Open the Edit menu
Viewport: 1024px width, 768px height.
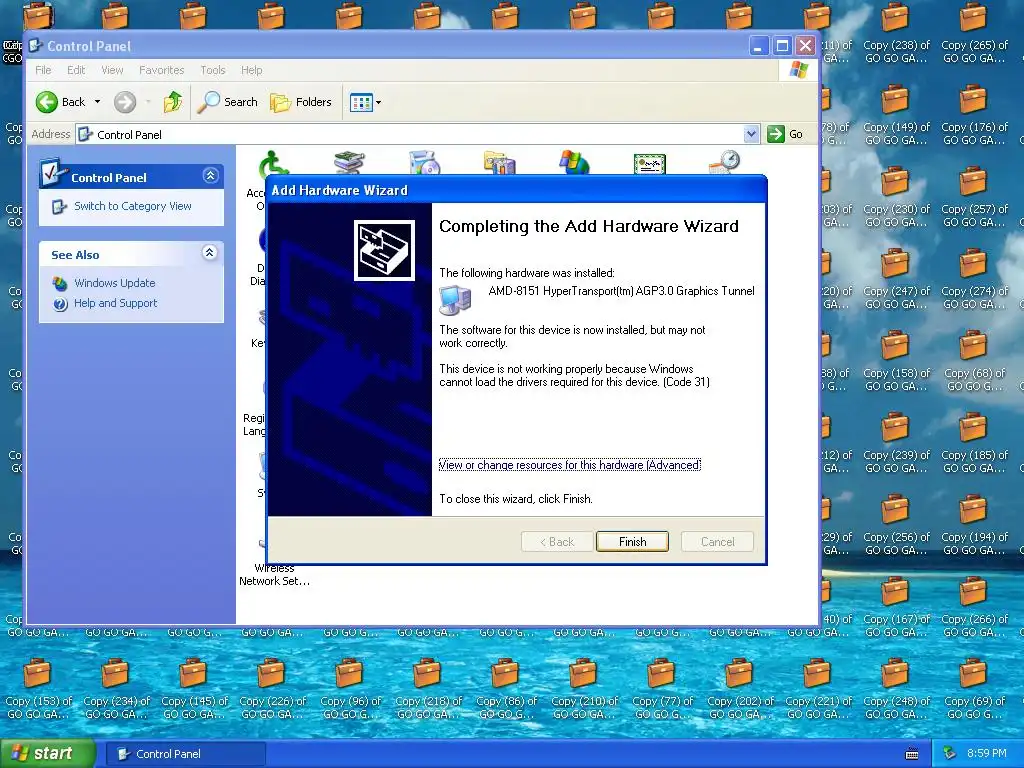[x=76, y=70]
